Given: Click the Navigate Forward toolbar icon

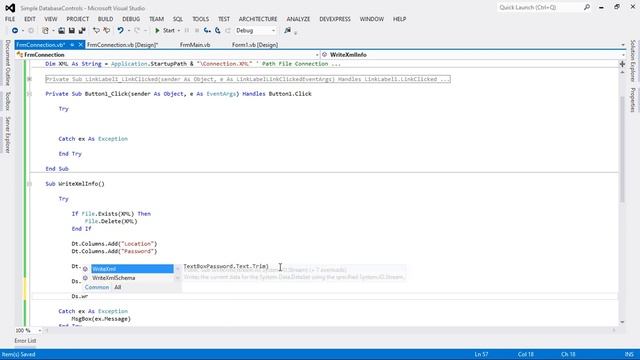Looking at the screenshot, I should pyautogui.click(x=31, y=31).
